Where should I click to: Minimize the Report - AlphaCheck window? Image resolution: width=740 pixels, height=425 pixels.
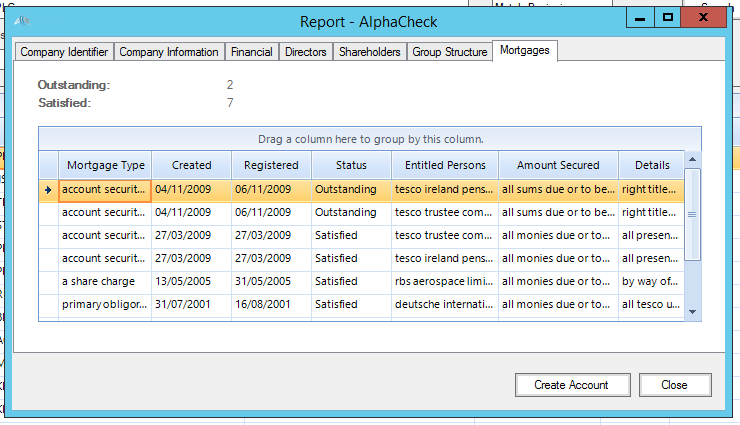tap(640, 18)
